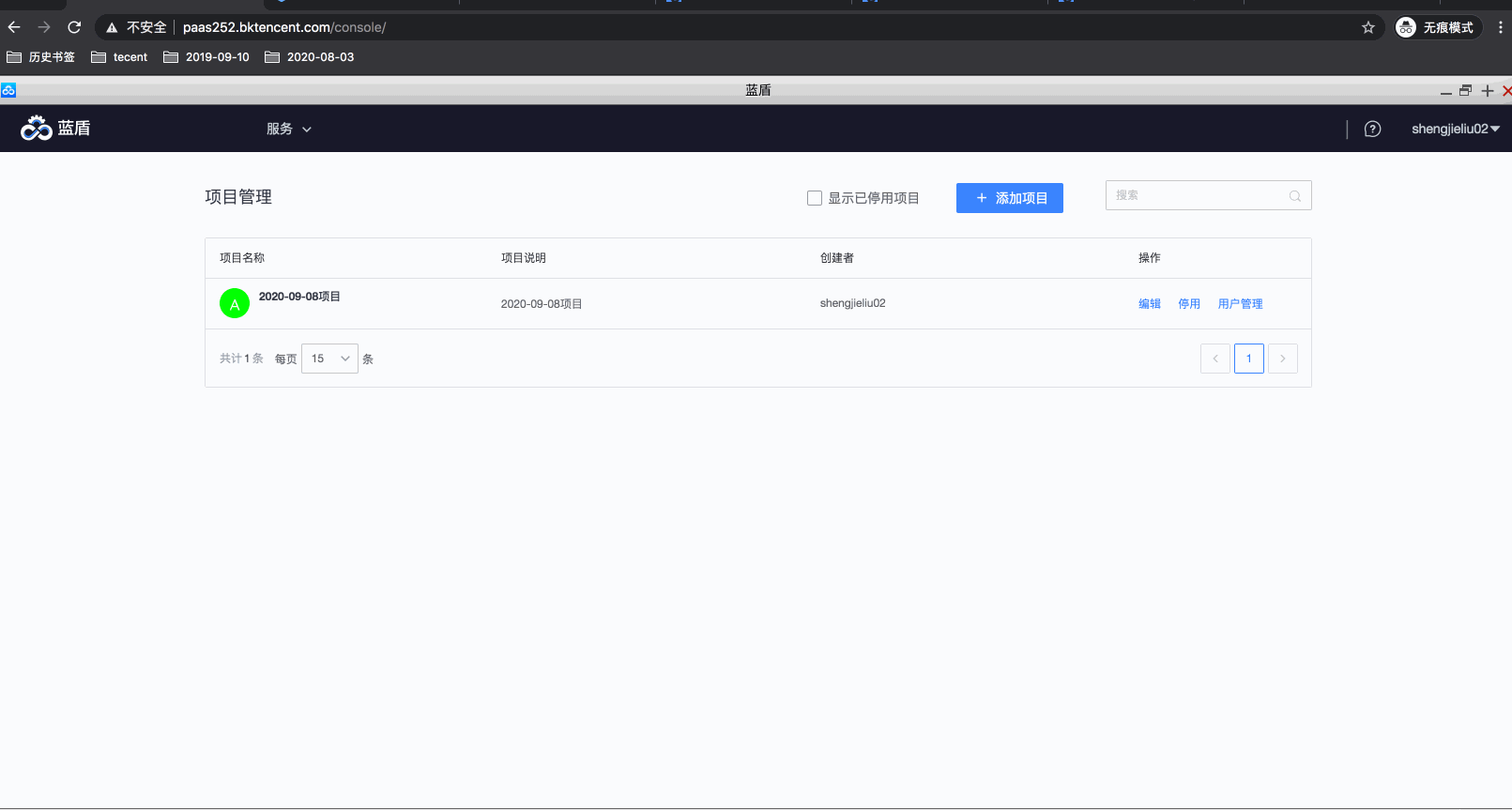This screenshot has width=1512, height=810.
Task: Open the 历史书签 bookmark folder
Action: point(40,57)
